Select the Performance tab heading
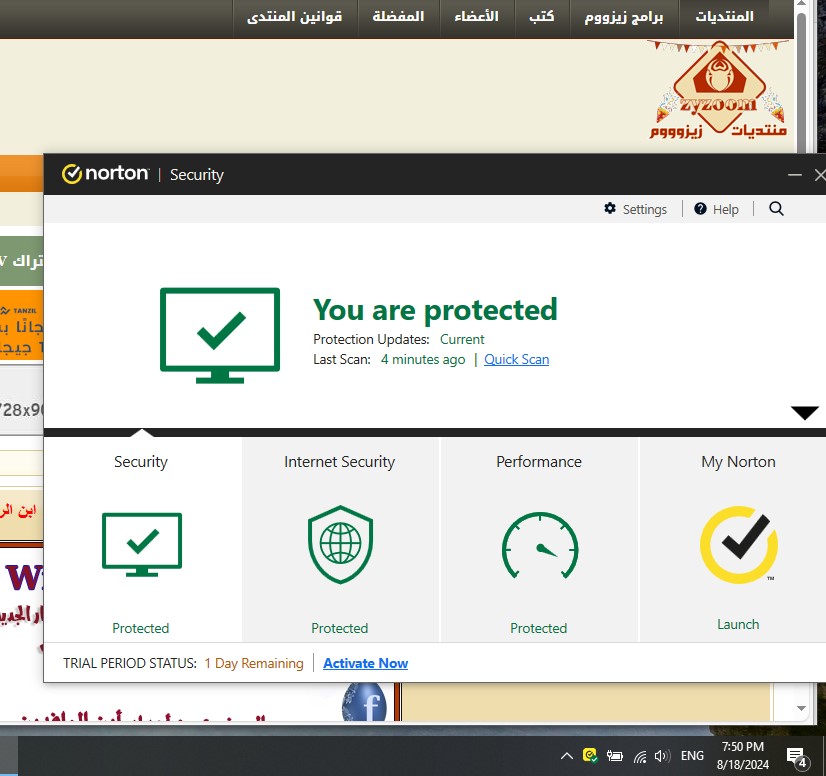This screenshot has height=776, width=826. 539,461
